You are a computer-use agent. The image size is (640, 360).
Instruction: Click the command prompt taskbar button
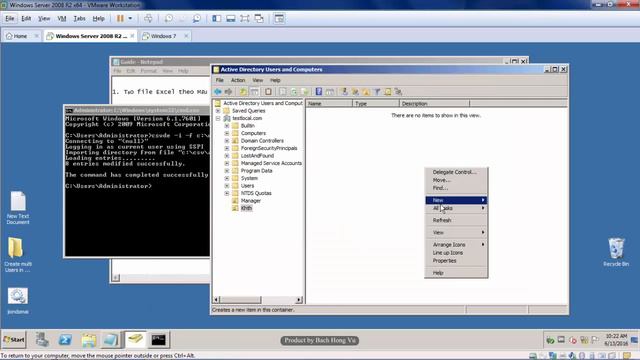(158, 340)
